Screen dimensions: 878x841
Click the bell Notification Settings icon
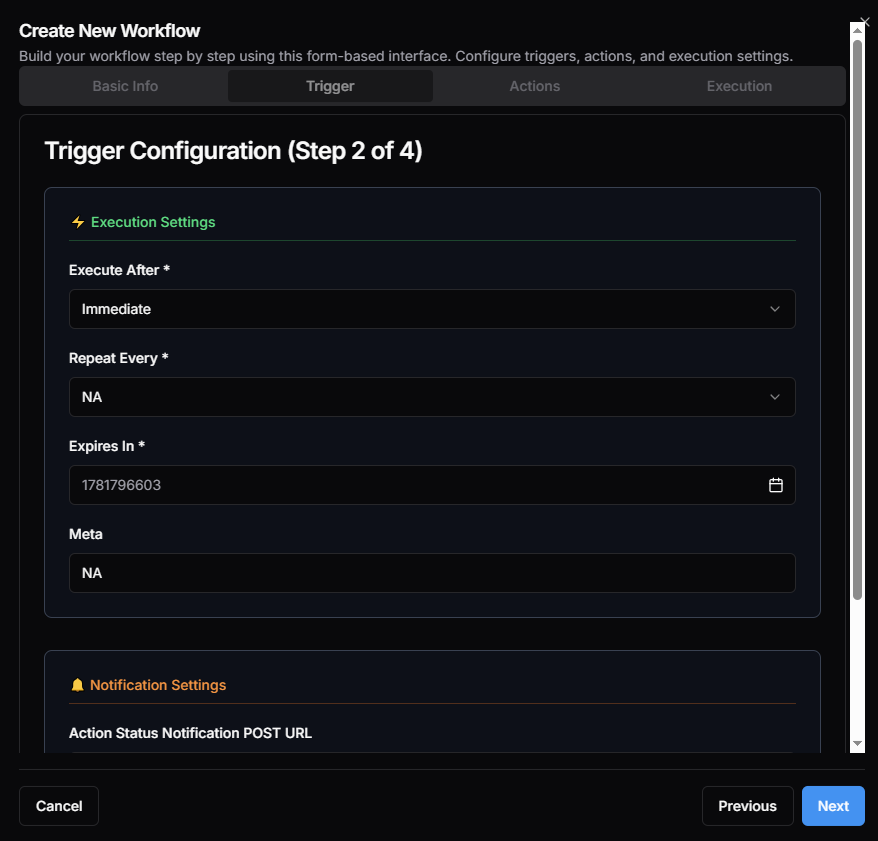point(78,684)
